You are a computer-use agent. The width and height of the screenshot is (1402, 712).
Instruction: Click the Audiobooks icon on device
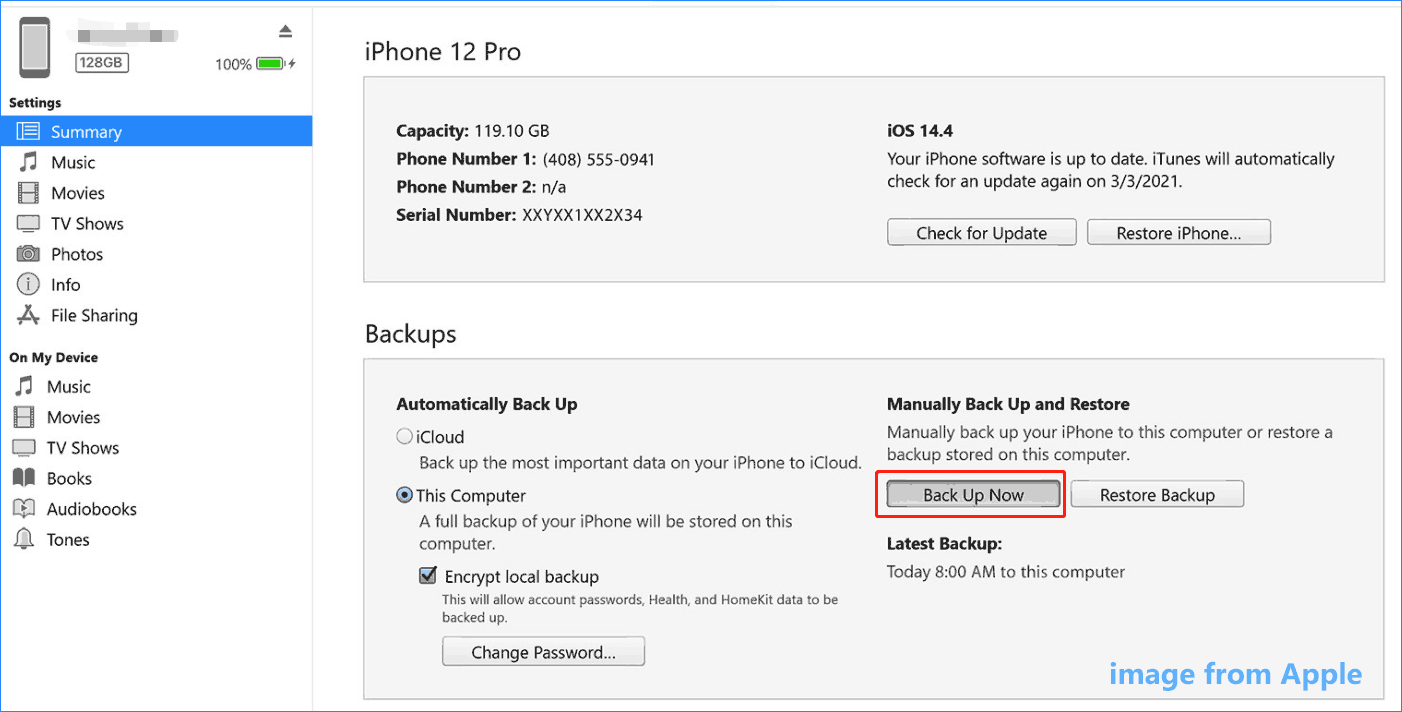[24, 509]
